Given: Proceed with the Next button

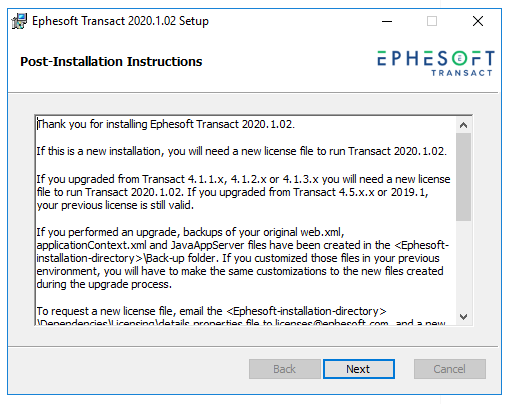Looking at the screenshot, I should tap(359, 369).
